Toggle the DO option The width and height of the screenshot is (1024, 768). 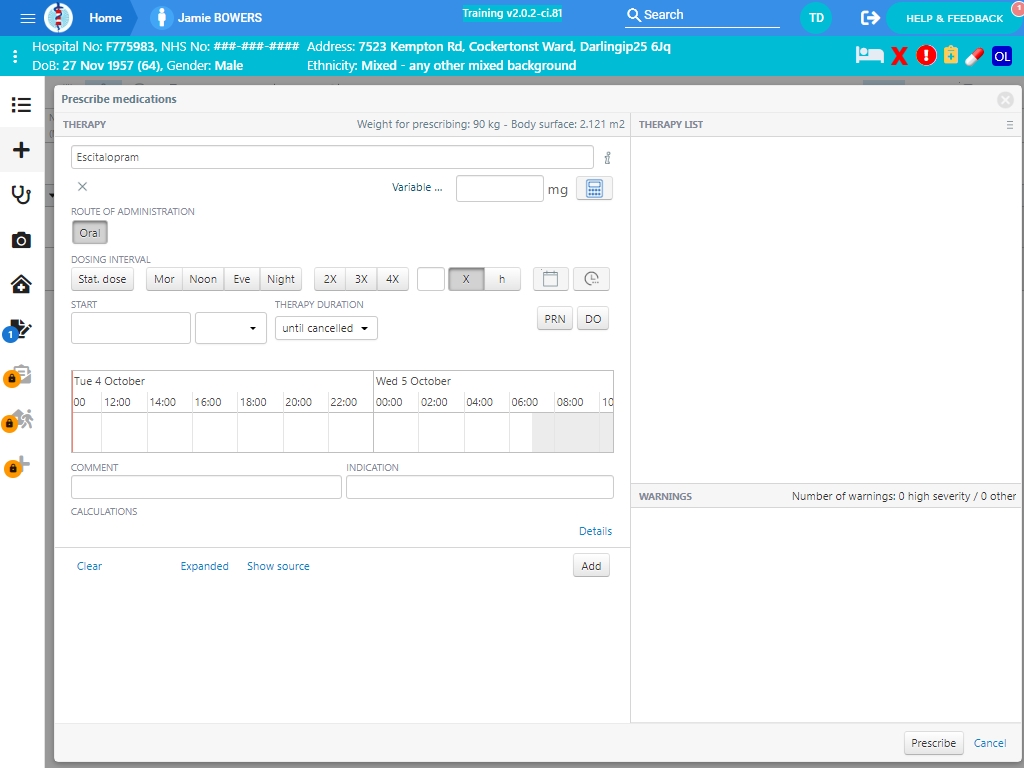pyautogui.click(x=593, y=319)
